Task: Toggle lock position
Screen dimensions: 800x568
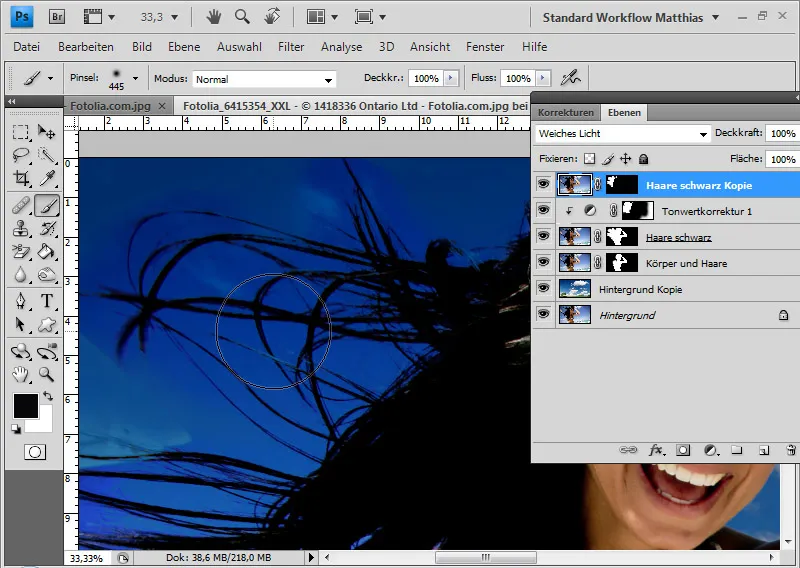Action: pos(626,159)
